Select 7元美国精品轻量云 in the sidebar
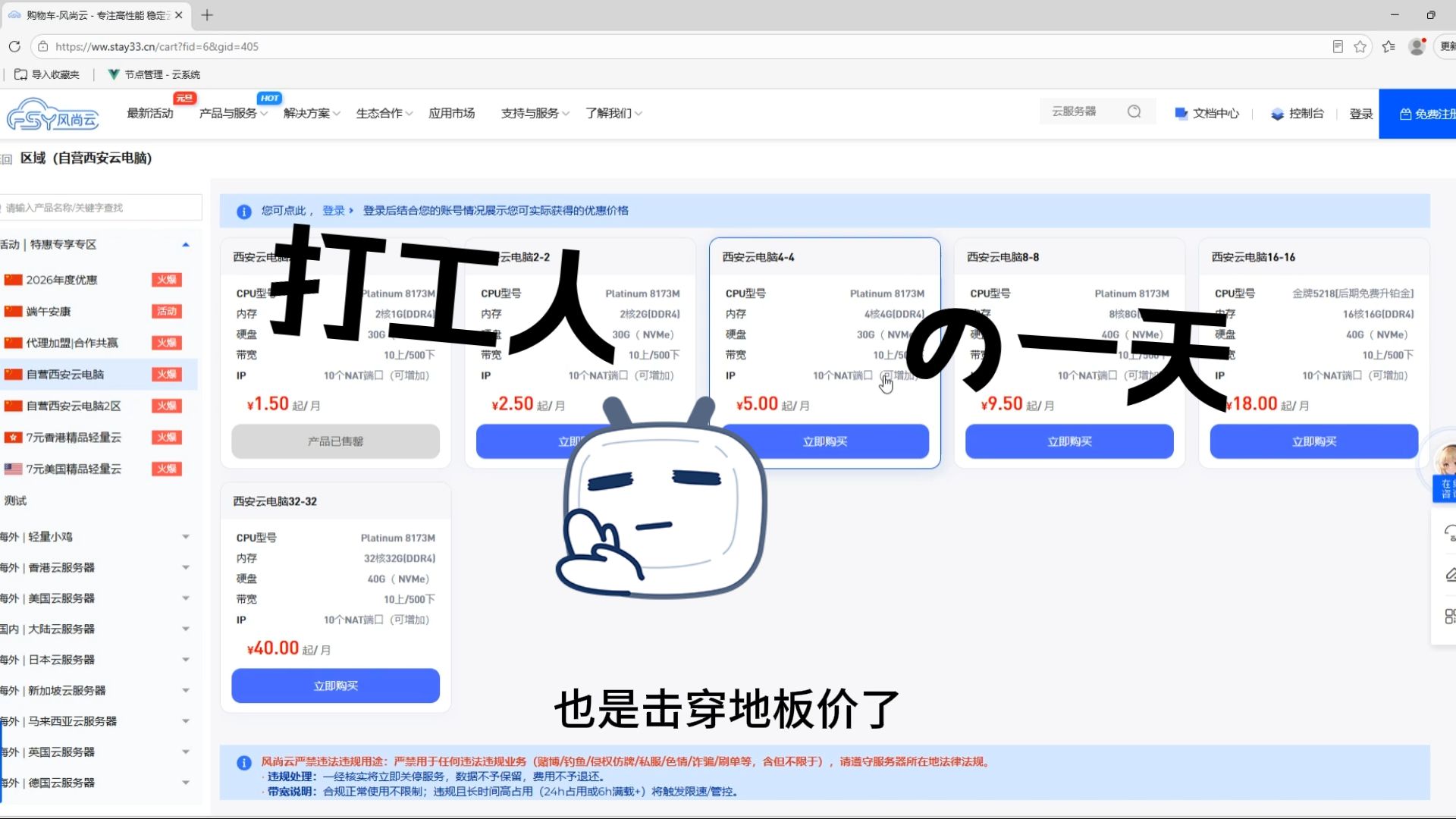 tap(99, 469)
